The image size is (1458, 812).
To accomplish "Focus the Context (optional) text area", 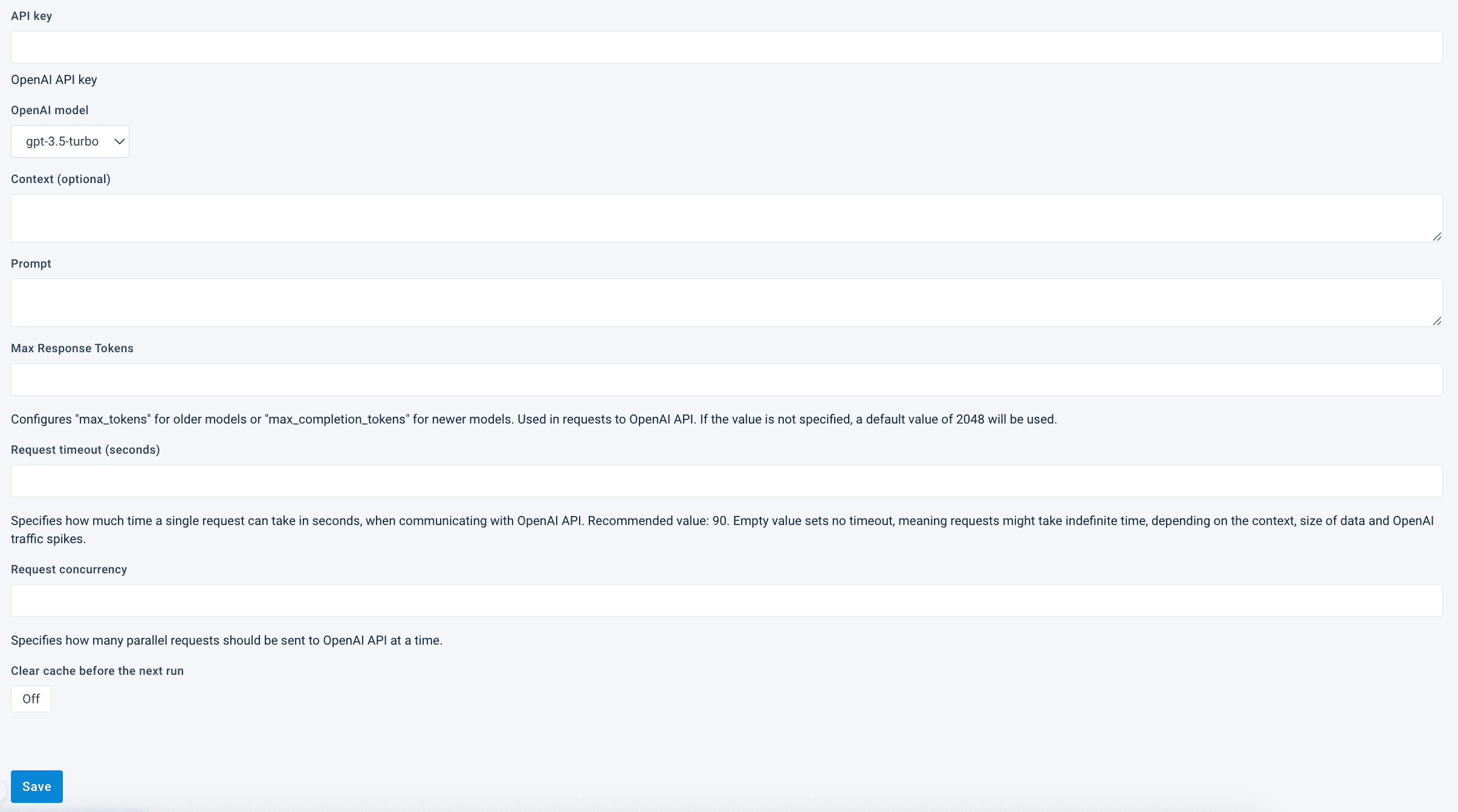I will pos(727,218).
